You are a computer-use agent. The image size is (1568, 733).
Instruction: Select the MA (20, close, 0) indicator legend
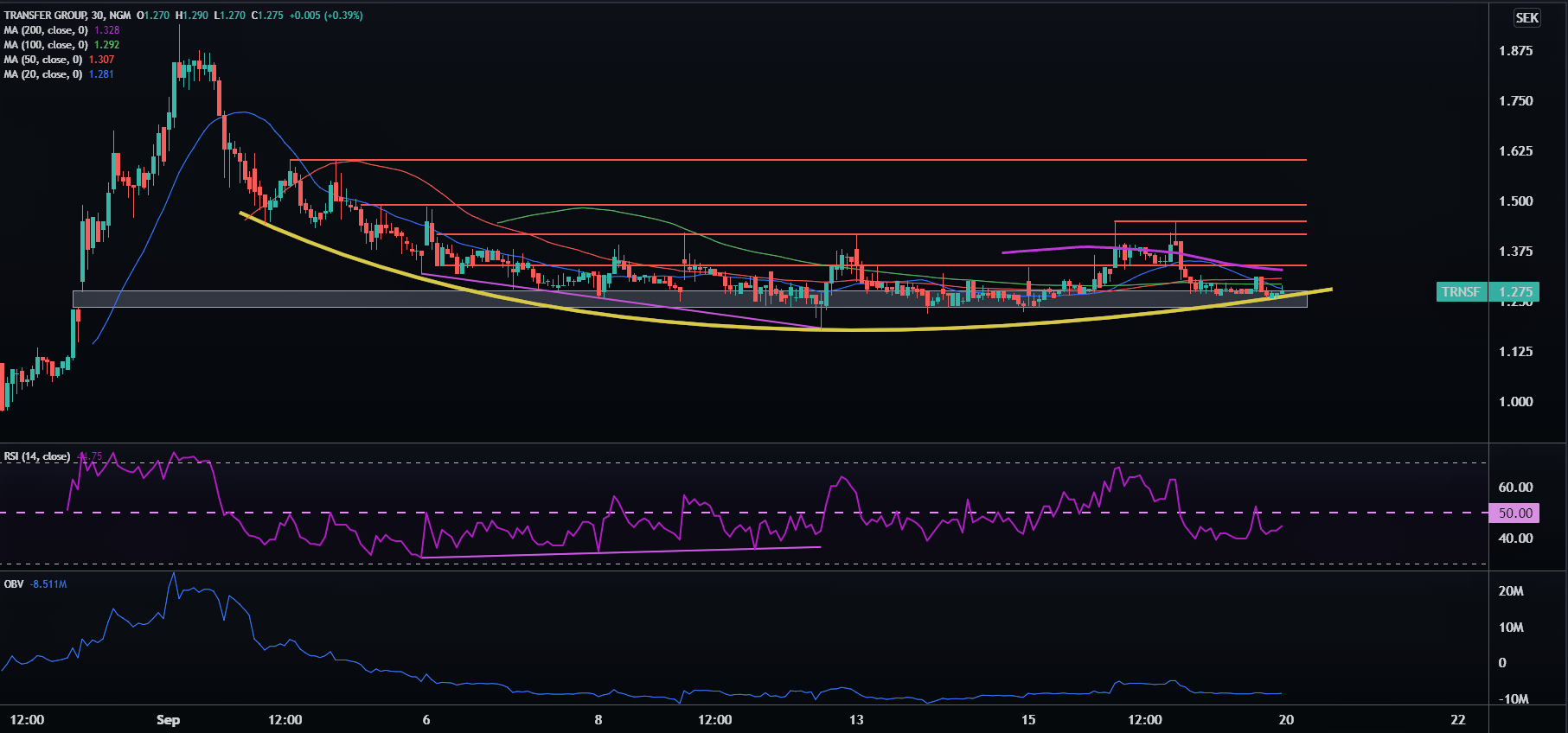tap(42, 74)
